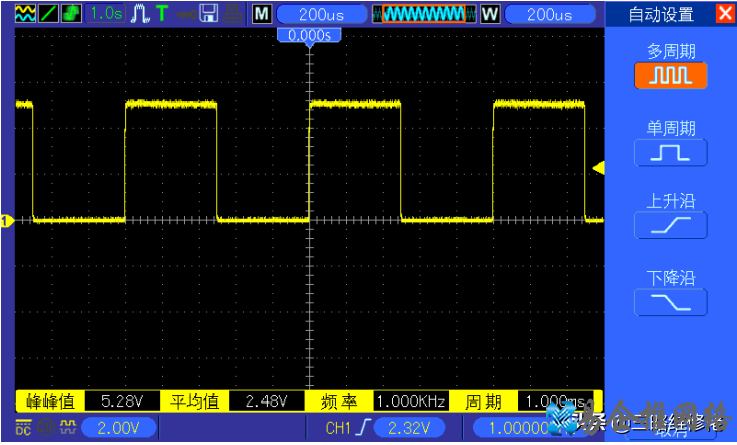This screenshot has width=737, height=445.
Task: Click the green T trigger status icon
Action: [161, 13]
